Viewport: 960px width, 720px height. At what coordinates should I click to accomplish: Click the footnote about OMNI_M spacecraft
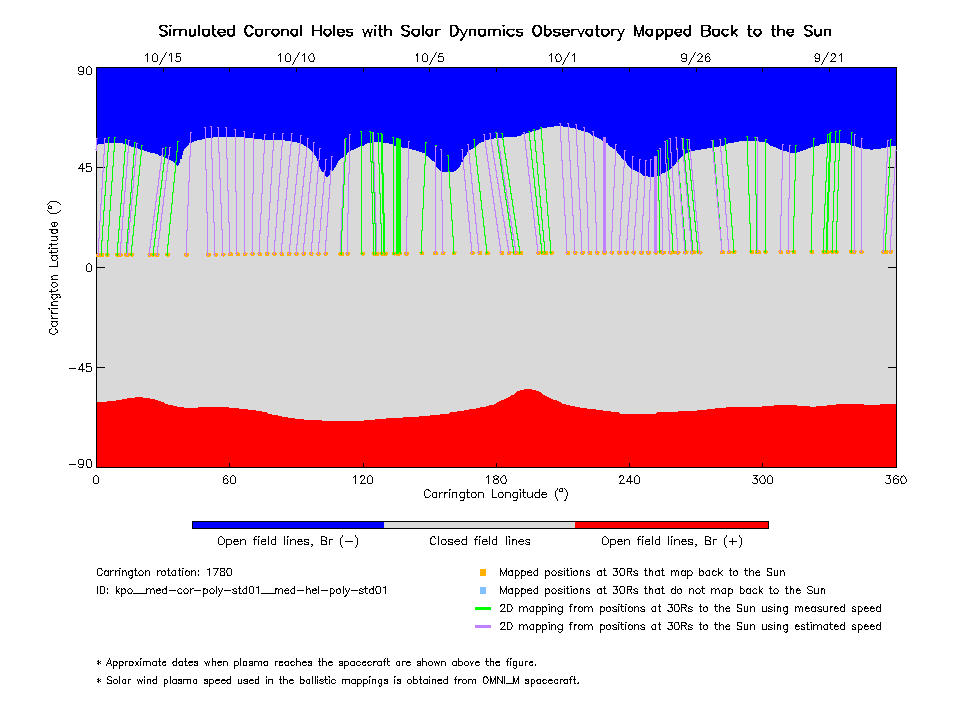338,681
